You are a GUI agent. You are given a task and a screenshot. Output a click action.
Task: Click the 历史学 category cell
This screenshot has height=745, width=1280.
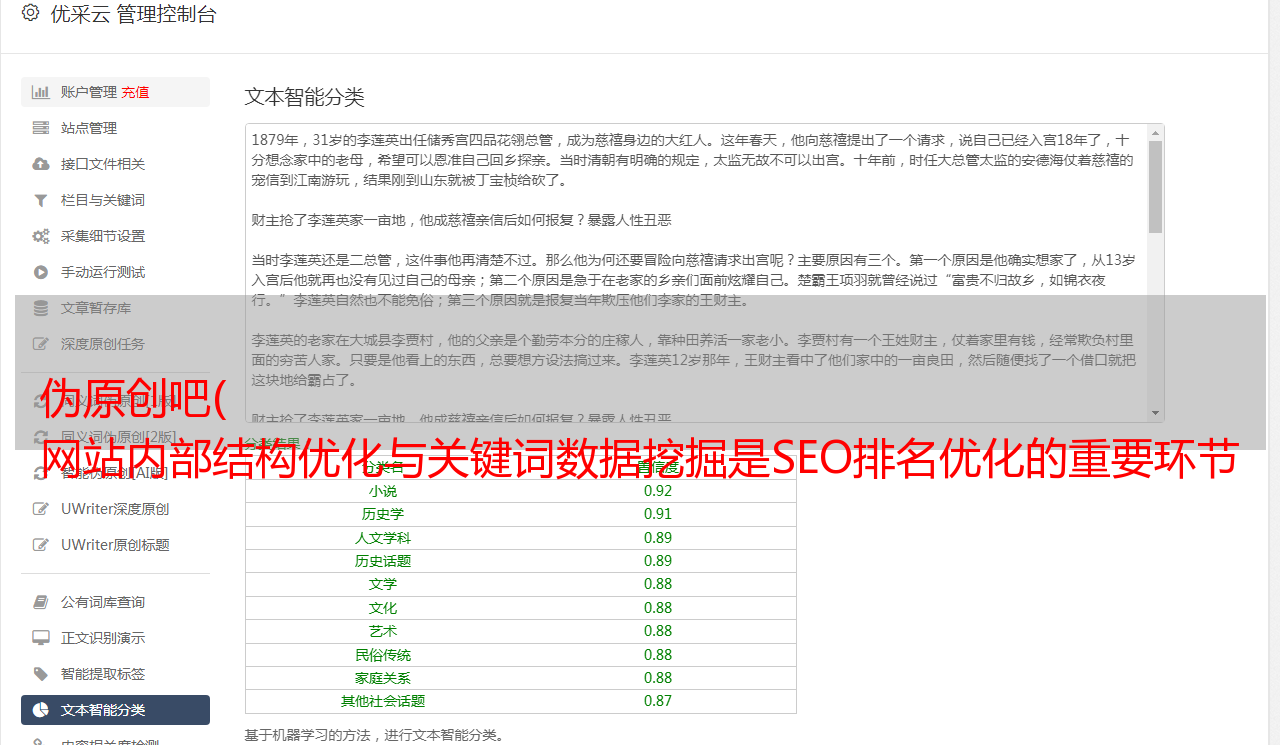[x=383, y=514]
